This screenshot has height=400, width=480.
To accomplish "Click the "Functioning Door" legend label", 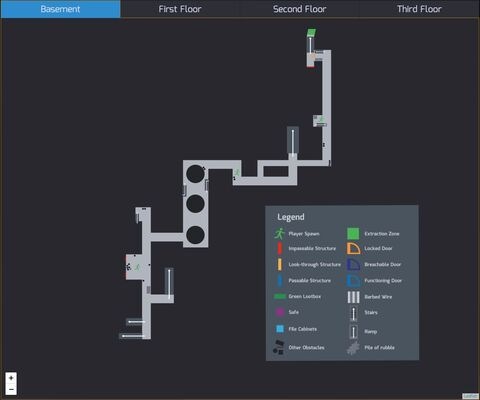I will [383, 280].
